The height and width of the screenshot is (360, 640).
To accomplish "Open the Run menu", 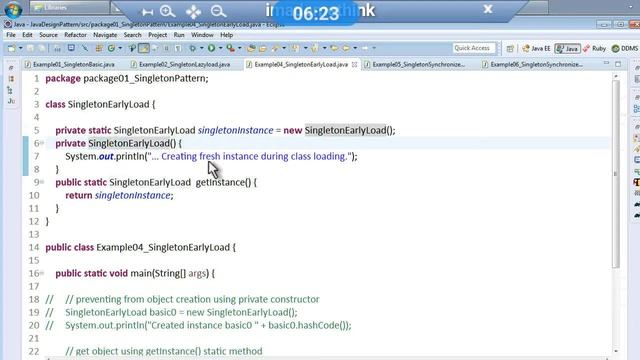I will [179, 35].
